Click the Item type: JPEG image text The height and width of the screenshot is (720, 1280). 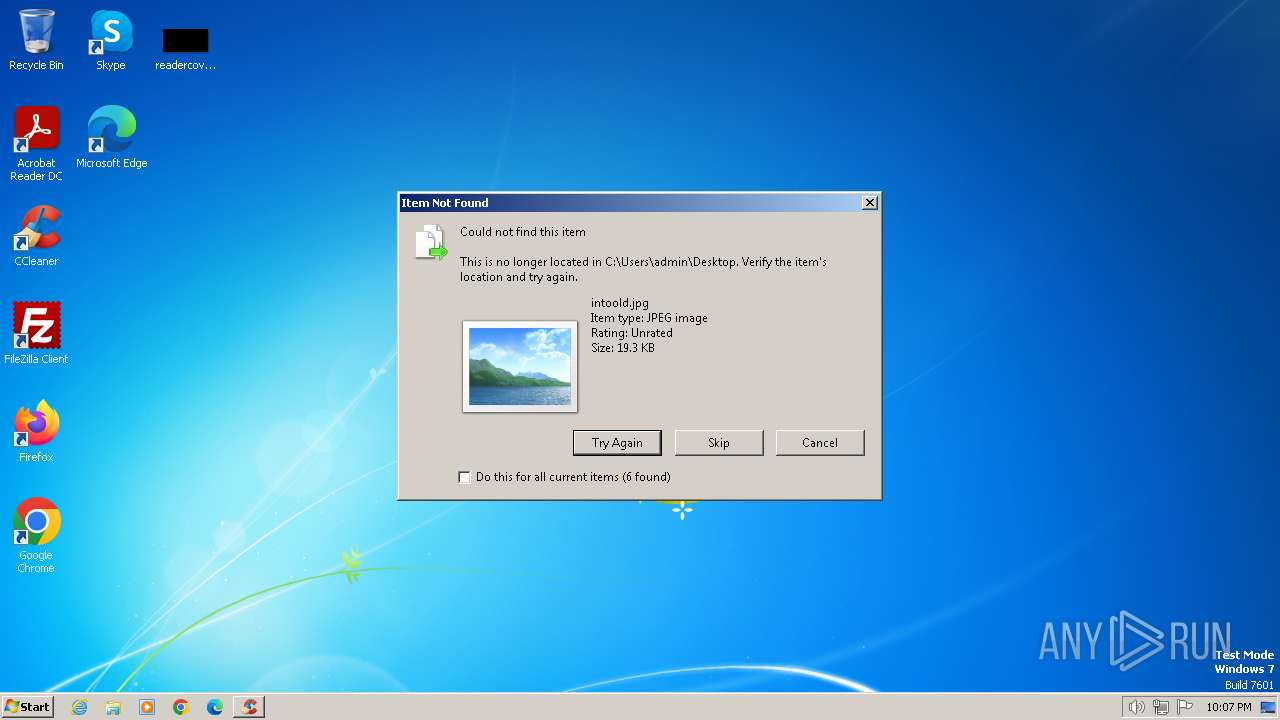point(649,318)
